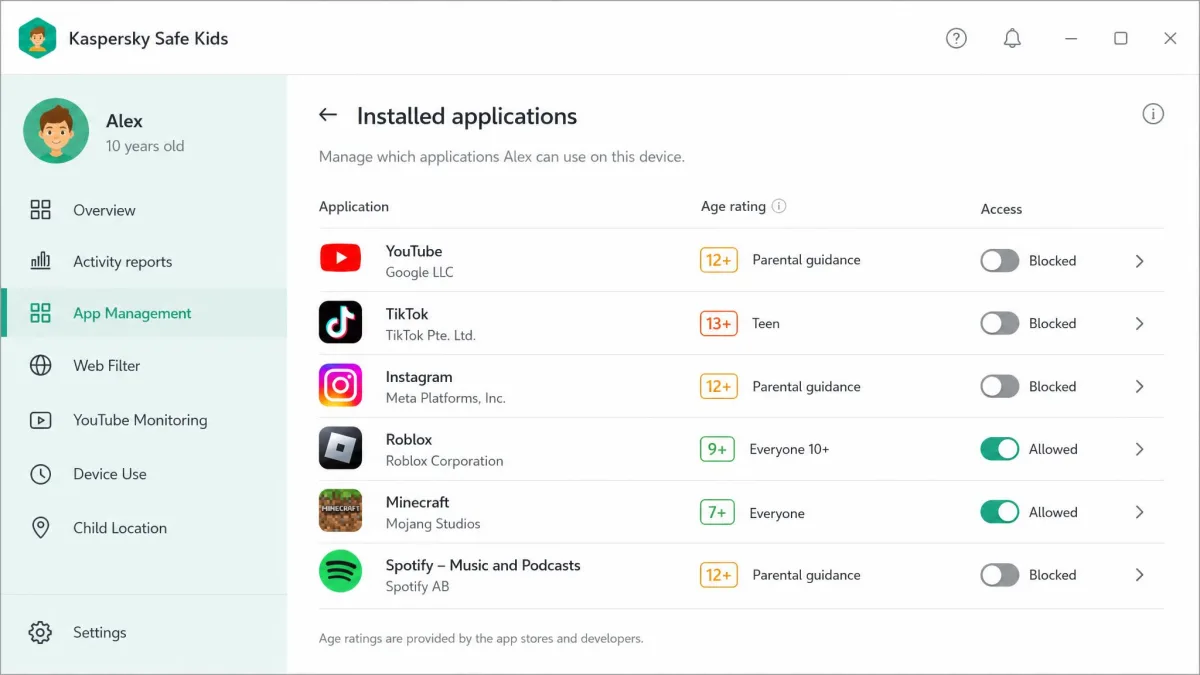
Task: Click the Minecraft app icon
Action: point(340,511)
